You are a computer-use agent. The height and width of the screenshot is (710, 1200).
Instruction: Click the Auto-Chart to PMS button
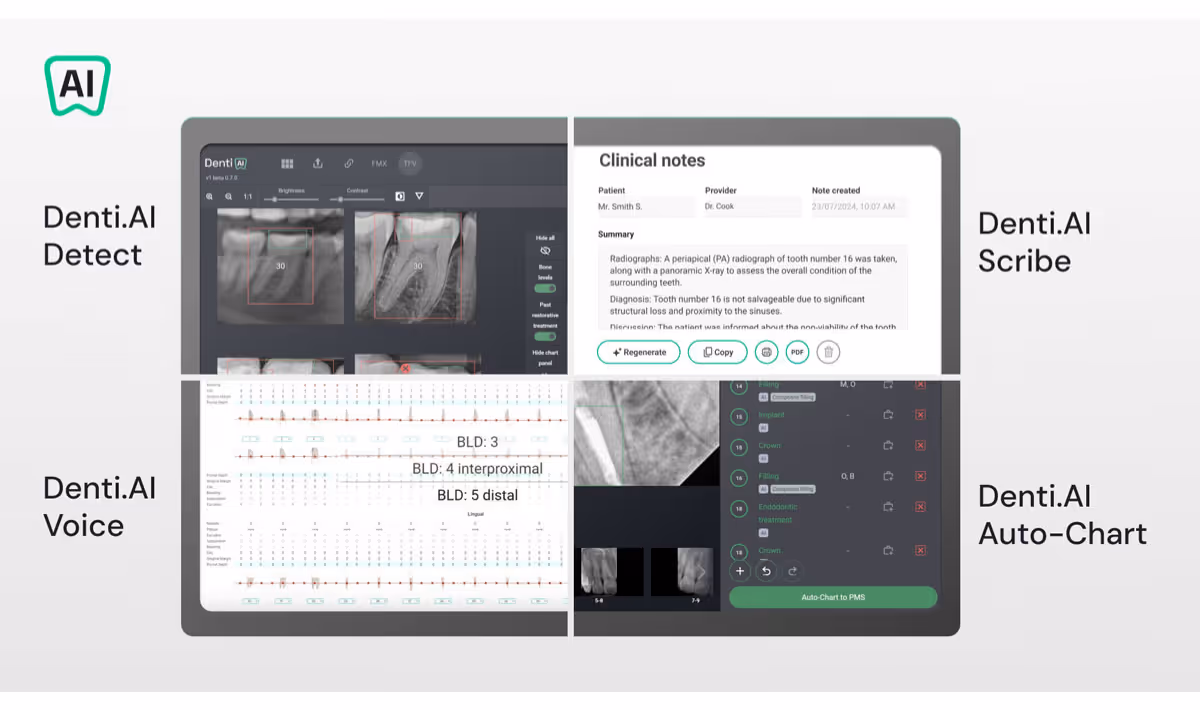833,597
